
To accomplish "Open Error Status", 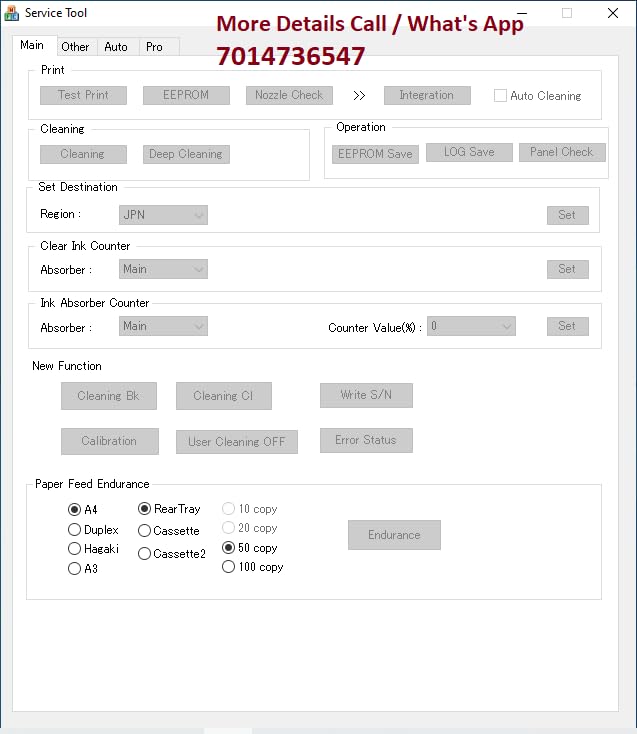I will [366, 440].
